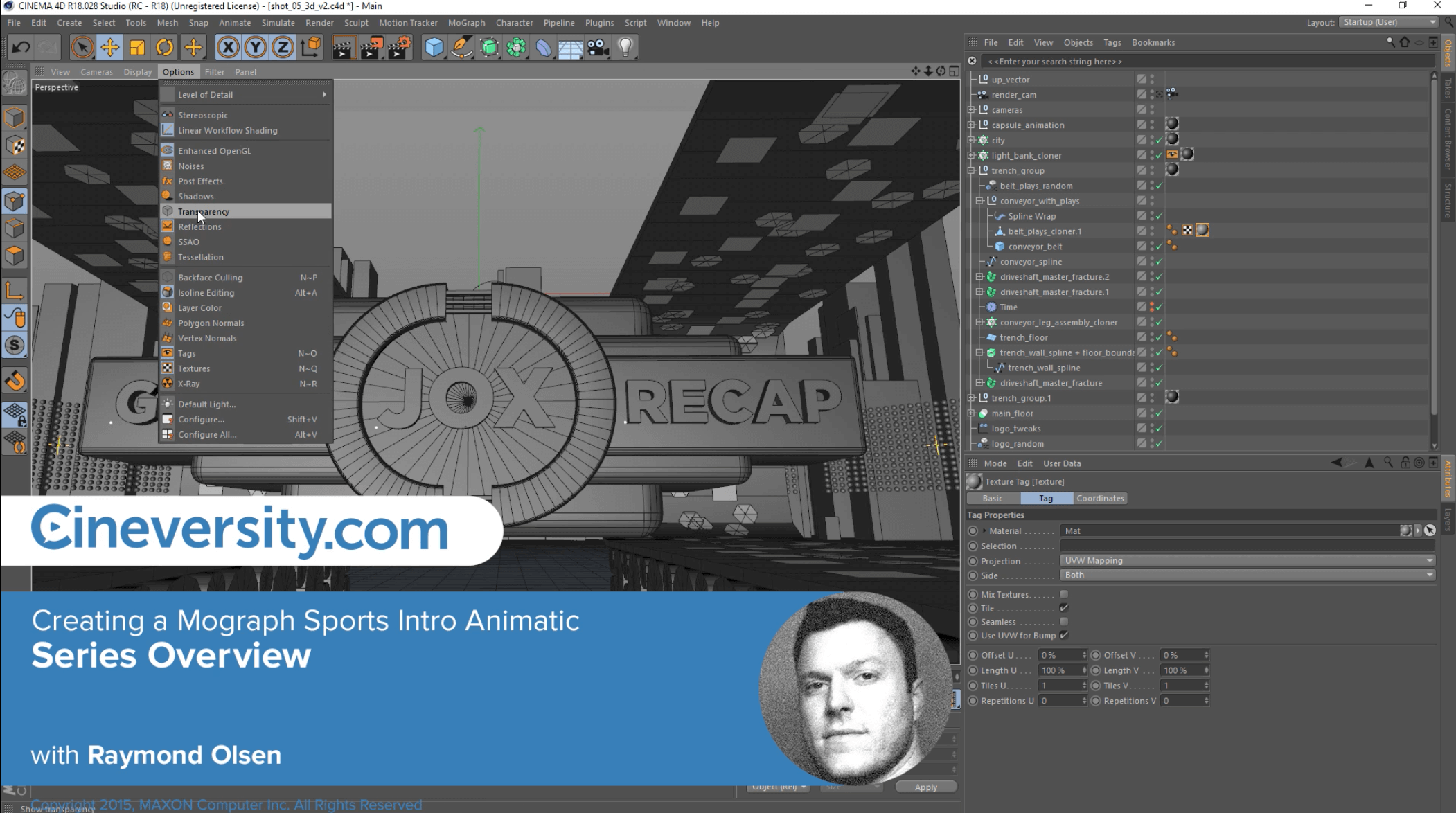Open the Projection UVW Mapping dropdown

(1247, 561)
